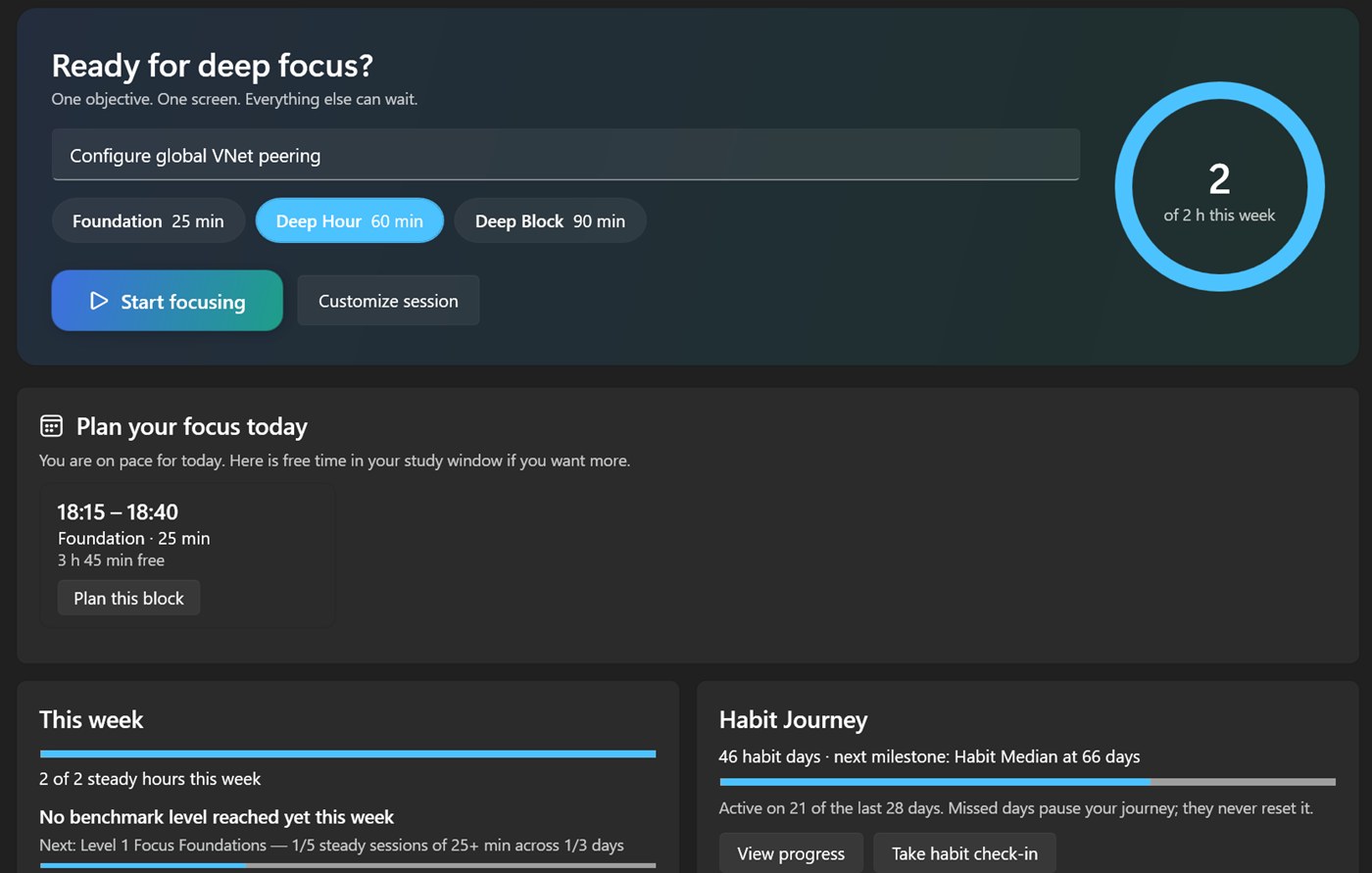Click '46 habit days' milestone text

pos(929,756)
